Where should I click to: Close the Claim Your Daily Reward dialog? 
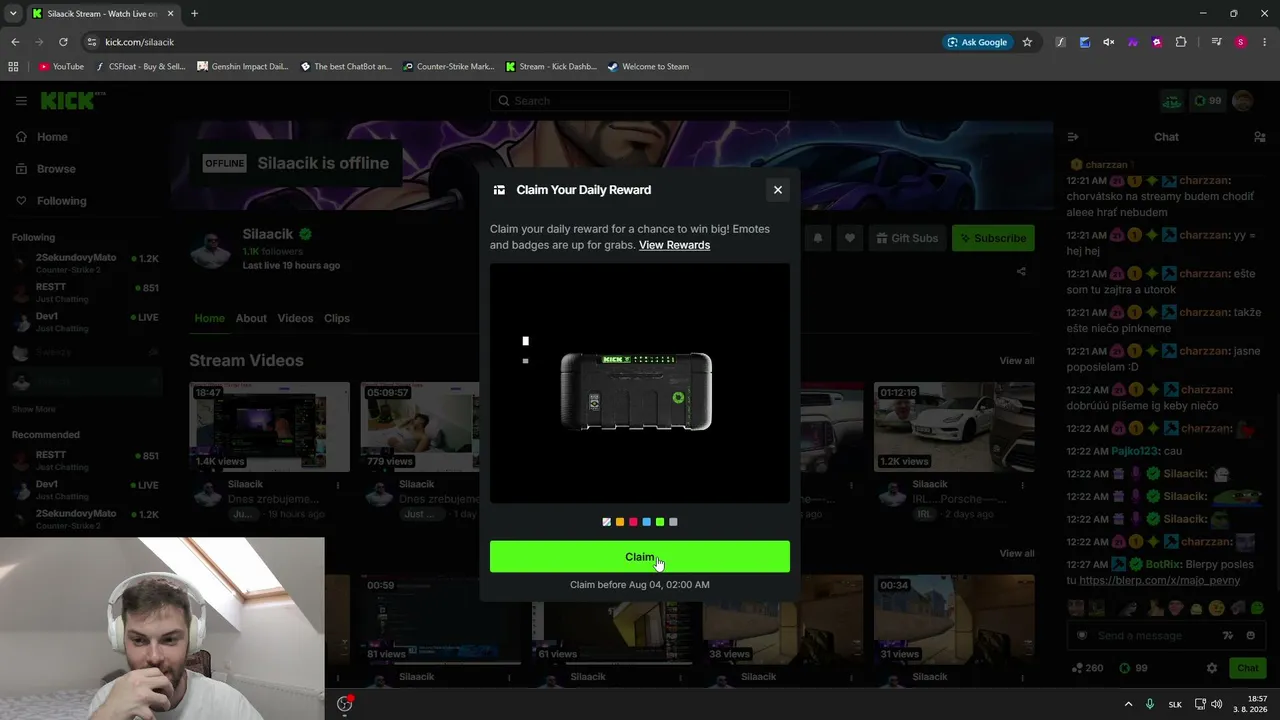[778, 190]
